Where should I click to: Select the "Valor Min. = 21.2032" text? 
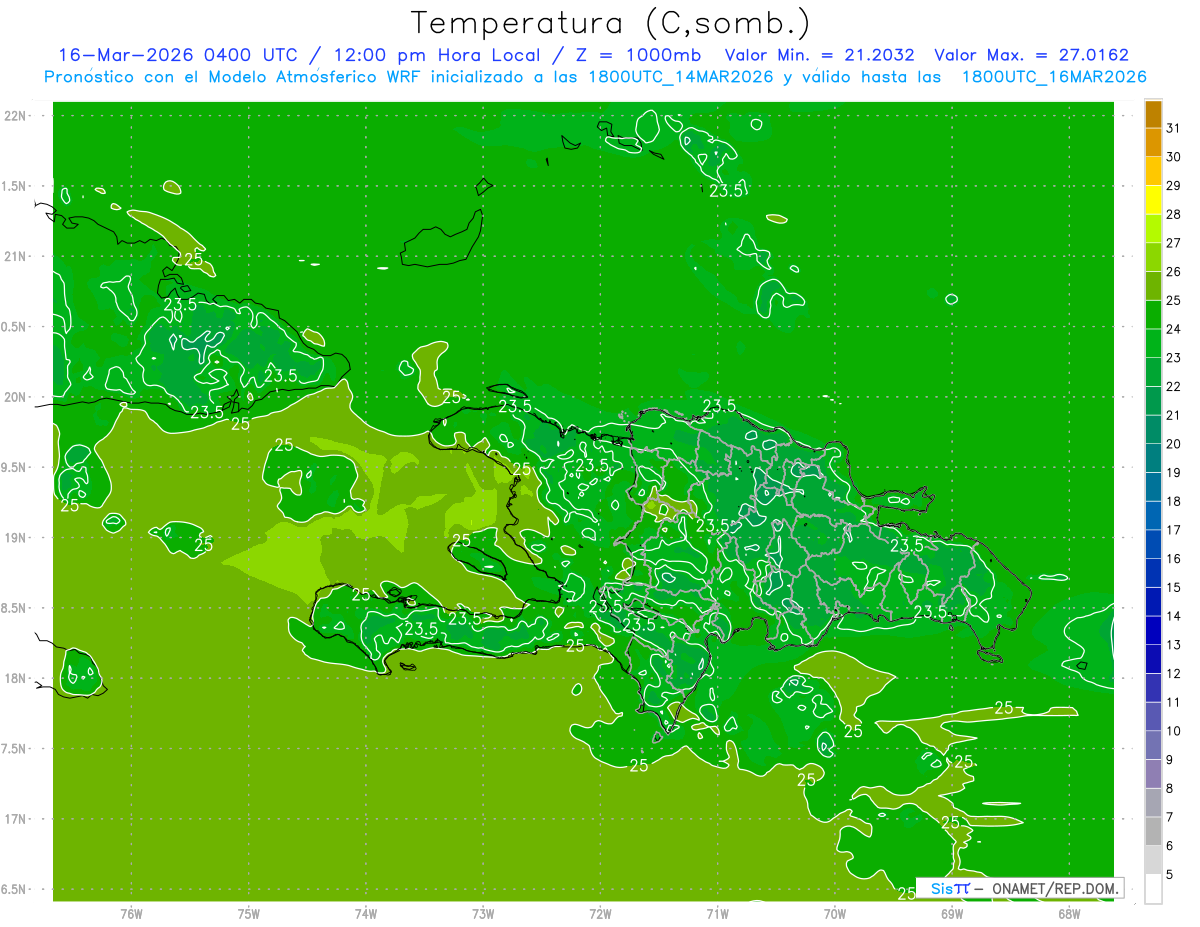pyautogui.click(x=819, y=55)
